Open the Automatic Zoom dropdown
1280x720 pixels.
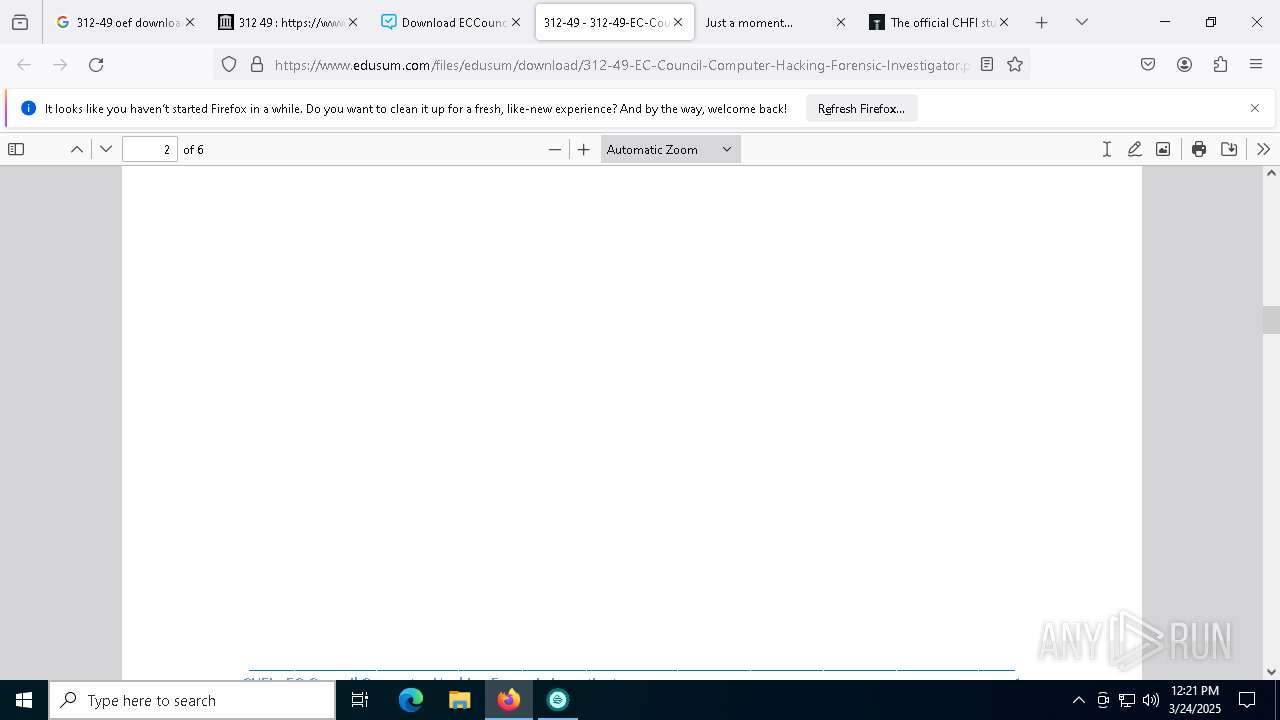[670, 149]
